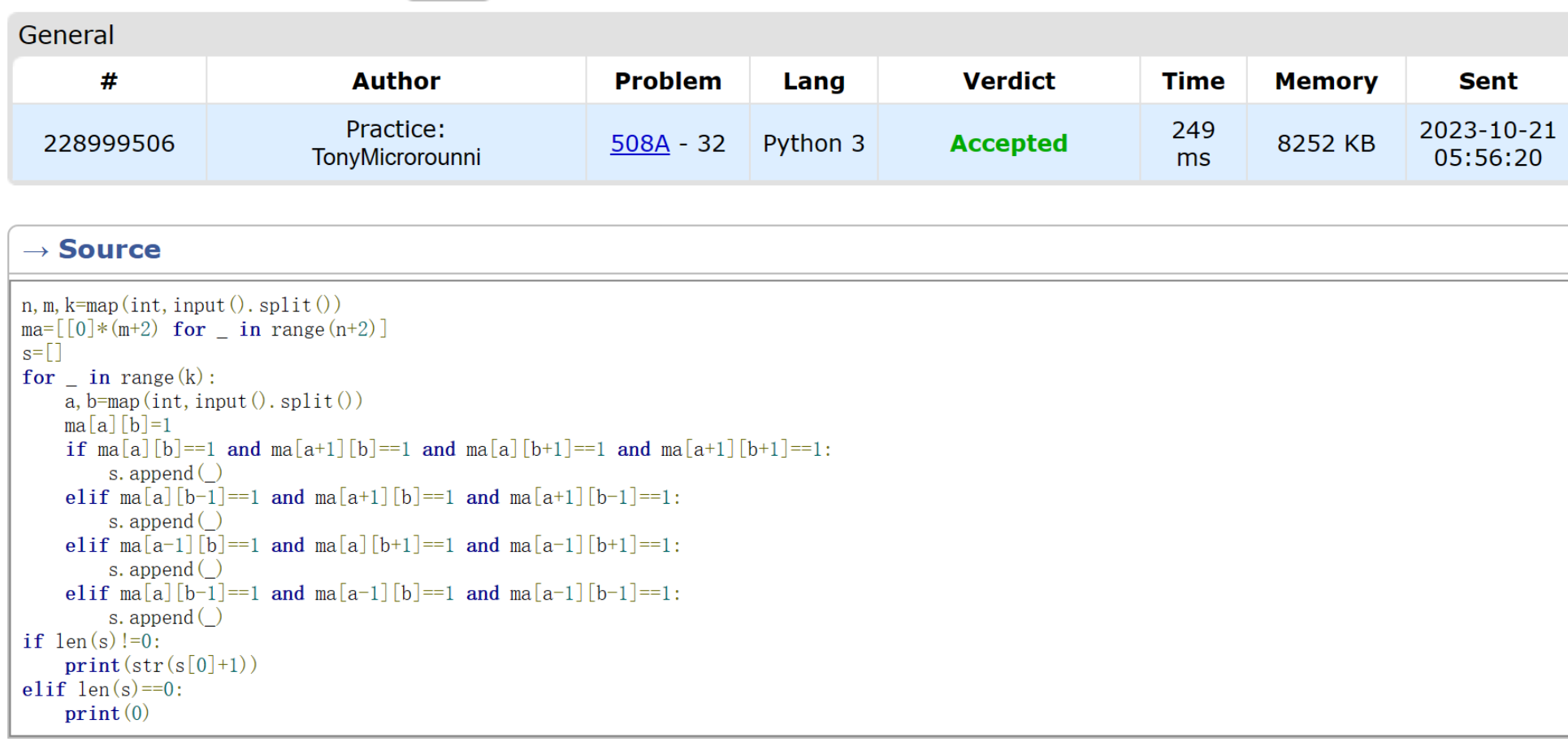Image resolution: width=1568 pixels, height=746 pixels.
Task: Click code line starting ma=[[0]*(m+2)
Action: (204, 329)
